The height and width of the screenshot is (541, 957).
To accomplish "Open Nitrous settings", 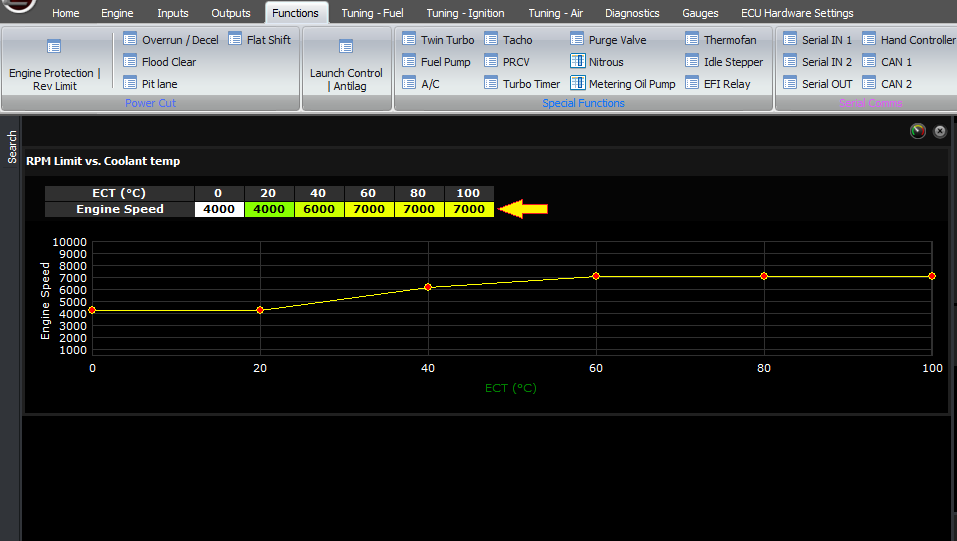I will (x=596, y=62).
